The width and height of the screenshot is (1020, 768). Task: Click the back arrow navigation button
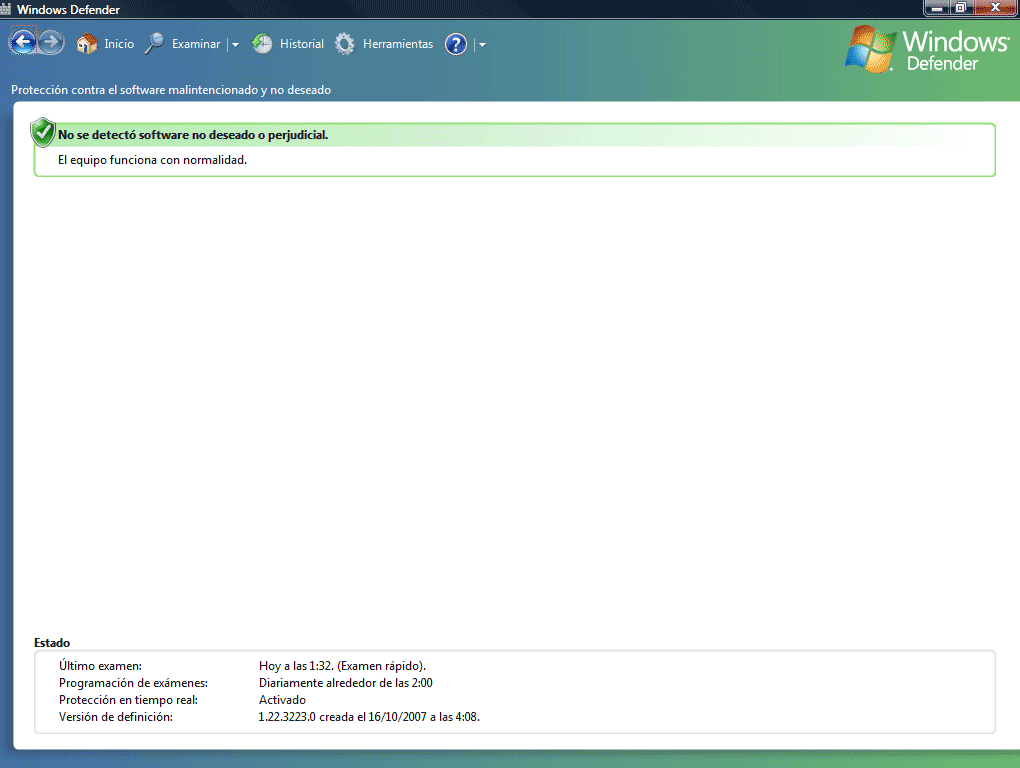[x=22, y=43]
